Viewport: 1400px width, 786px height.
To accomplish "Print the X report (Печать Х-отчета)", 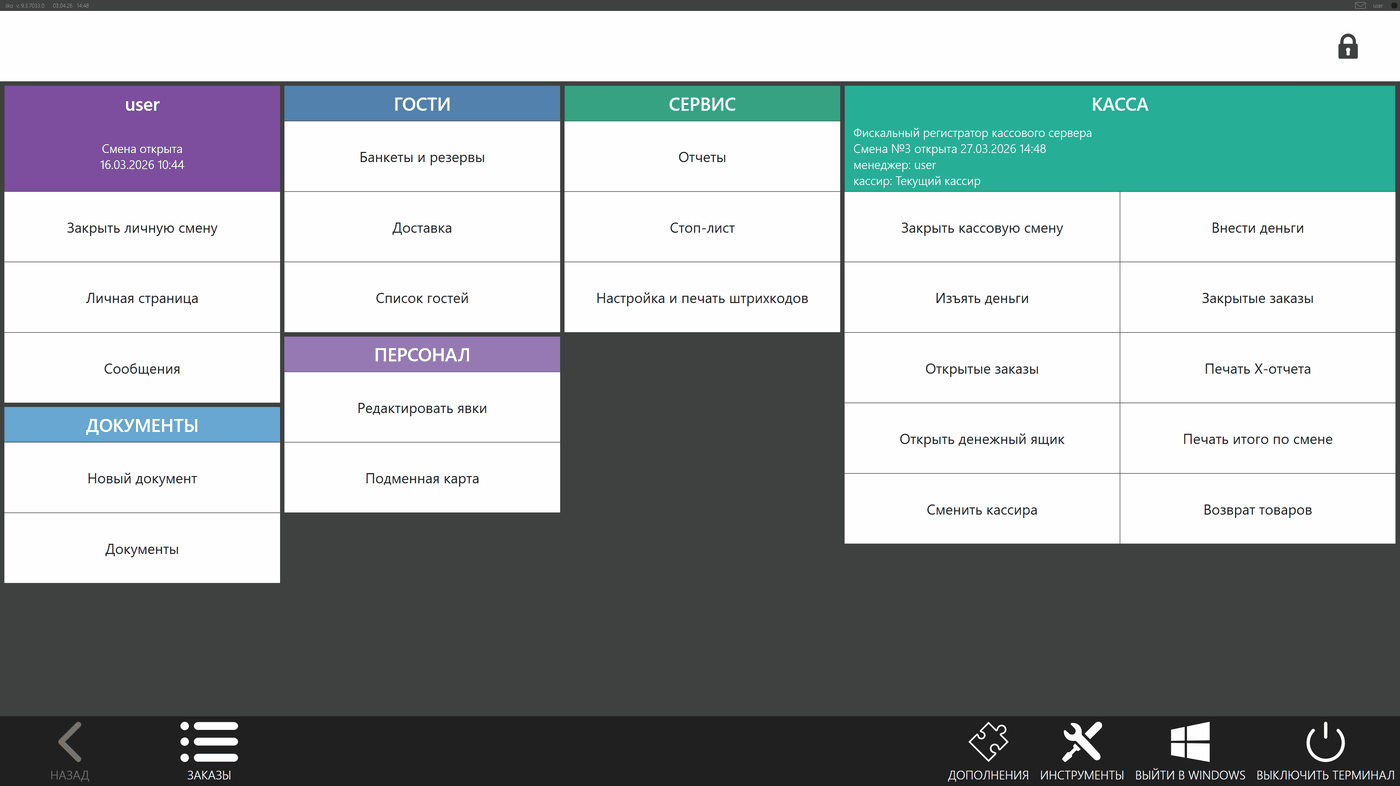I will [x=1257, y=369].
